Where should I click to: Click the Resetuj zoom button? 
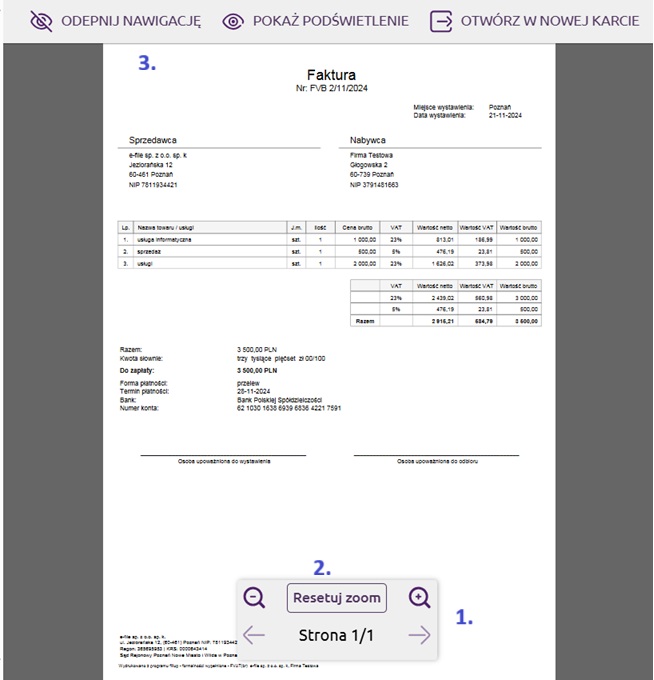337,598
